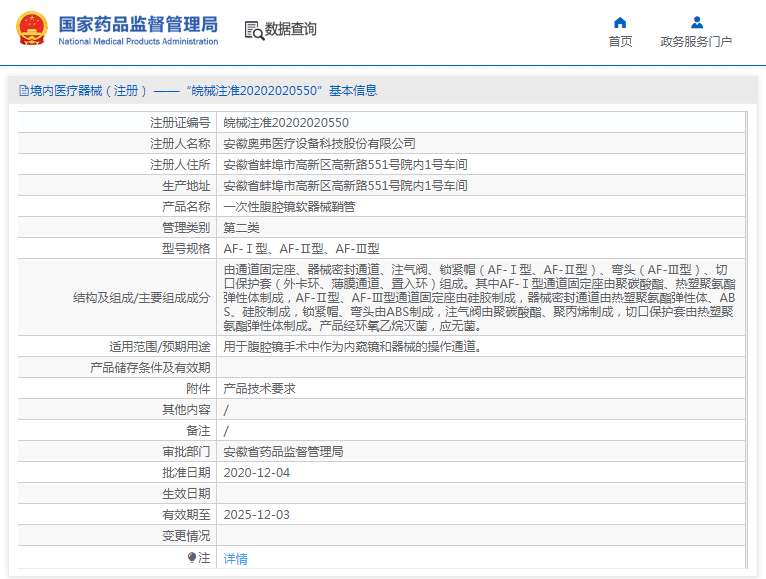Viewport: 766px width, 579px height.
Task: Open the 详情 link
Action: point(235,558)
